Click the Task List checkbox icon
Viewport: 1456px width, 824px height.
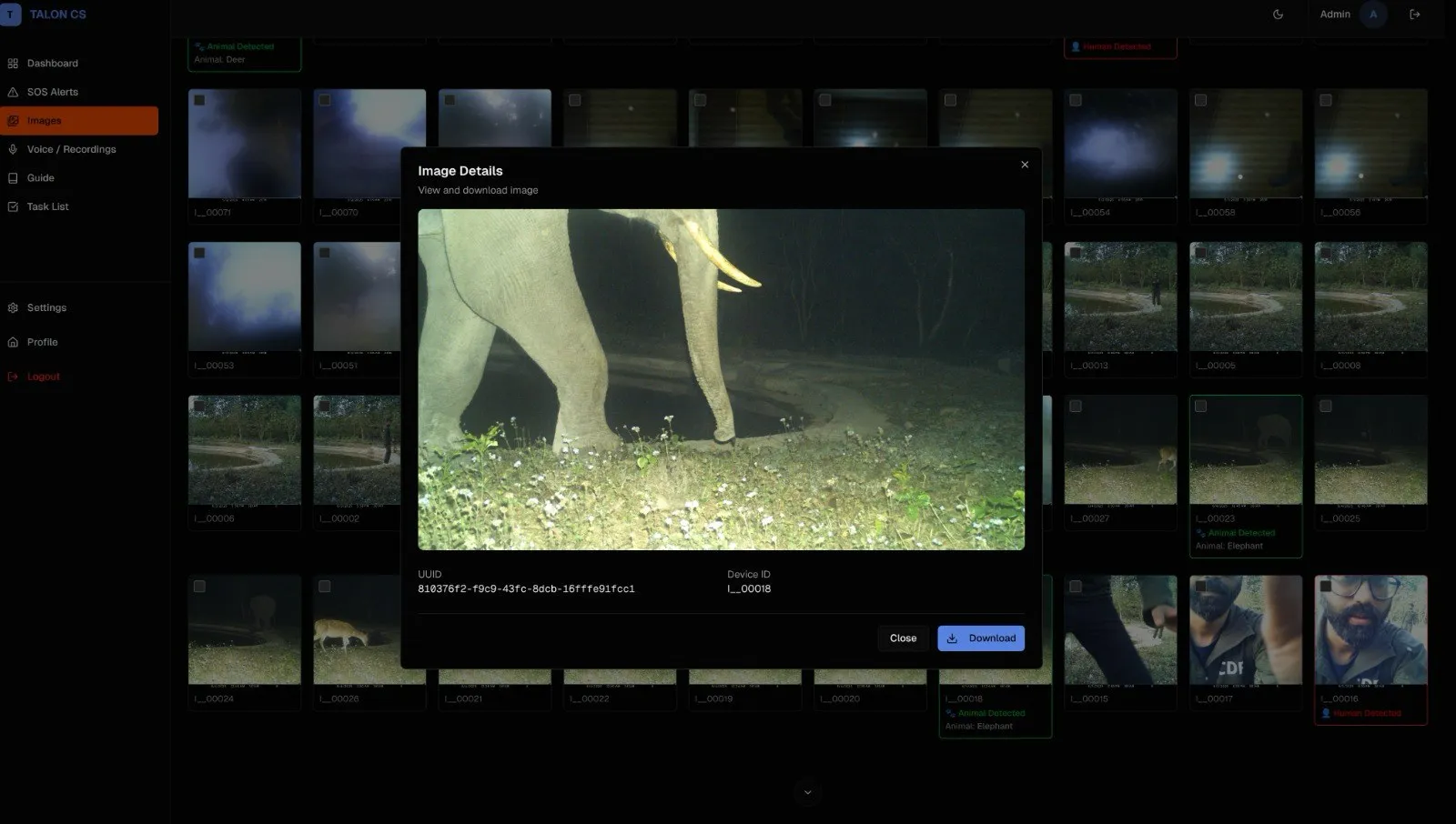tap(13, 206)
